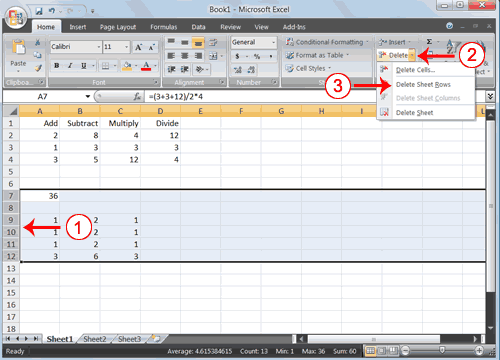Click the Merge and Center icon
This screenshot has width=500, height=360.
(213, 56)
